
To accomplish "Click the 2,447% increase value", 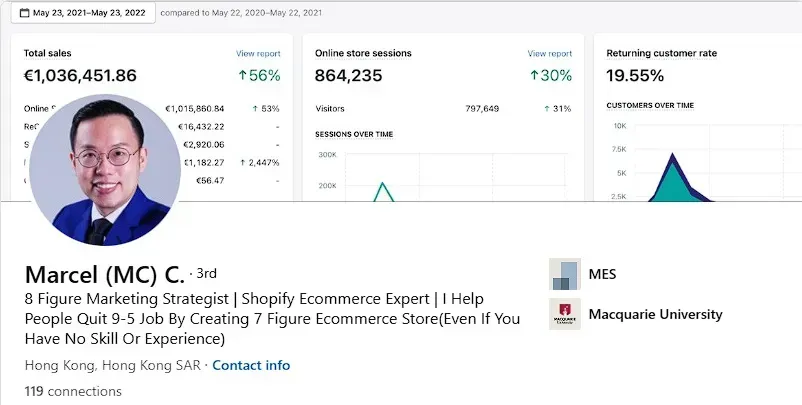I will [x=259, y=163].
